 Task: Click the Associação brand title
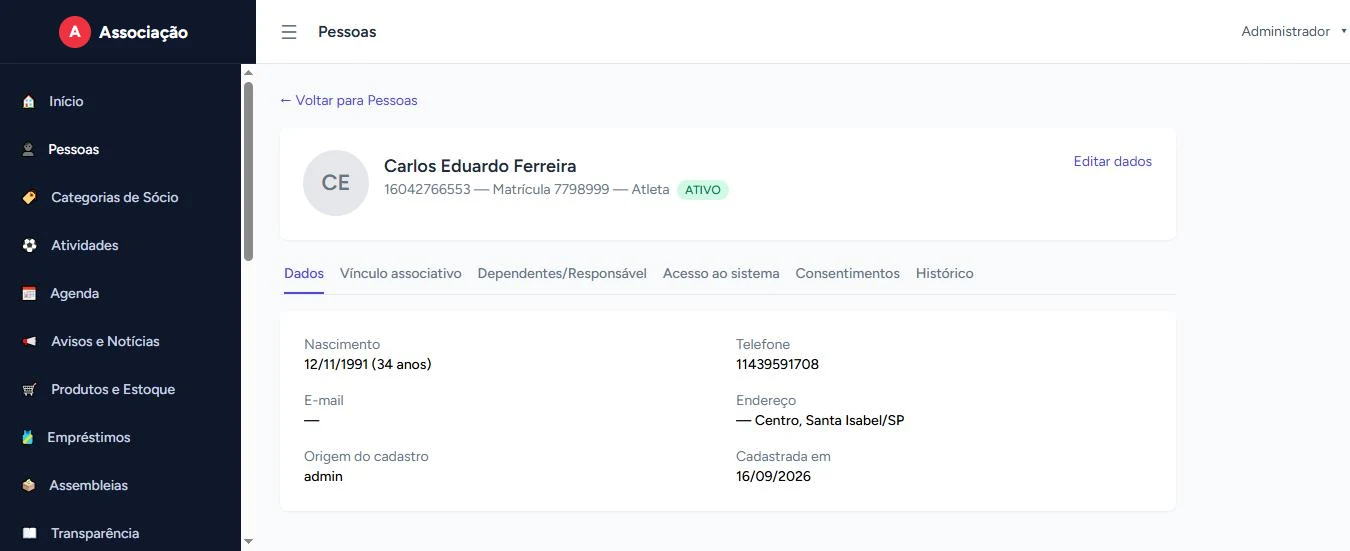coord(143,32)
